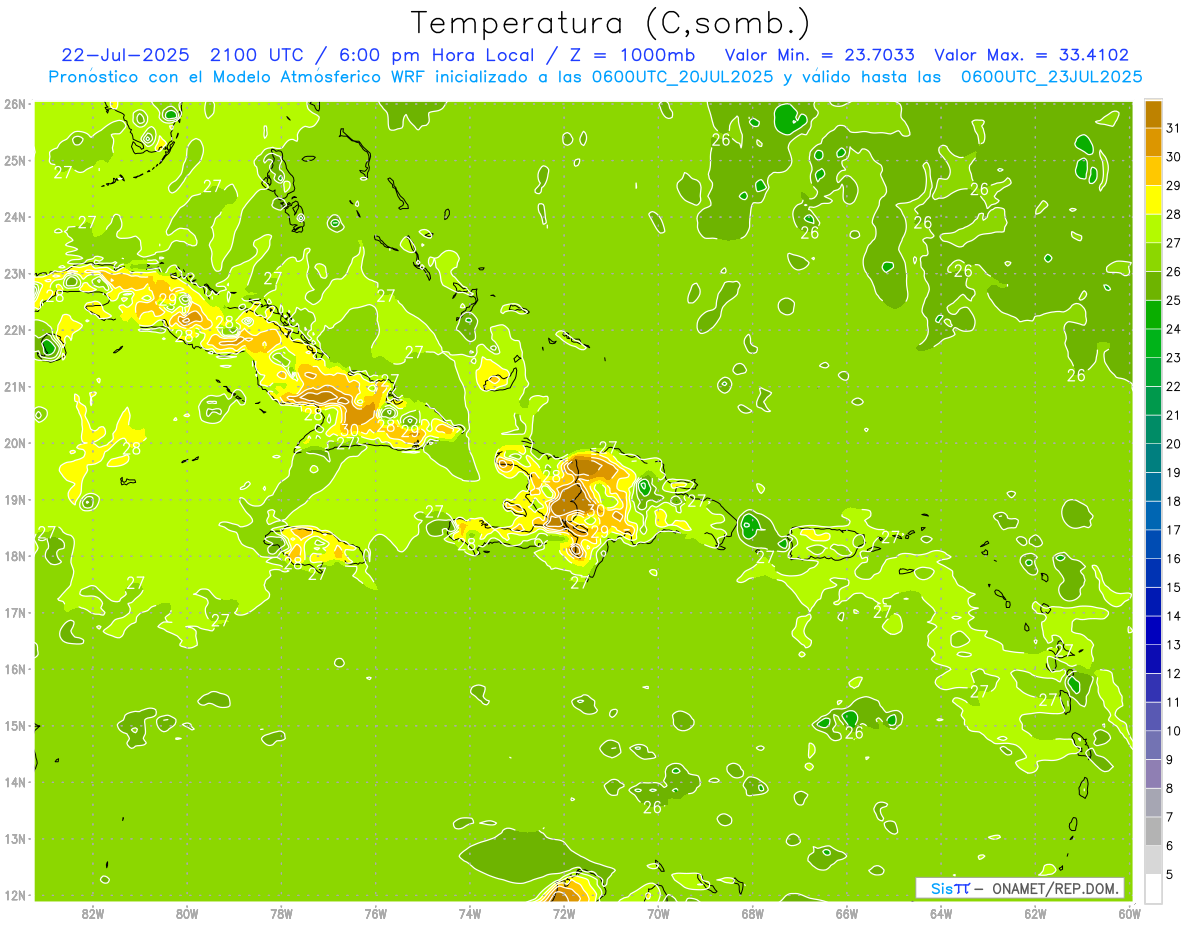The height and width of the screenshot is (927, 1200).
Task: Click the 6:00 pm Hora Local text
Action: [x=432, y=55]
